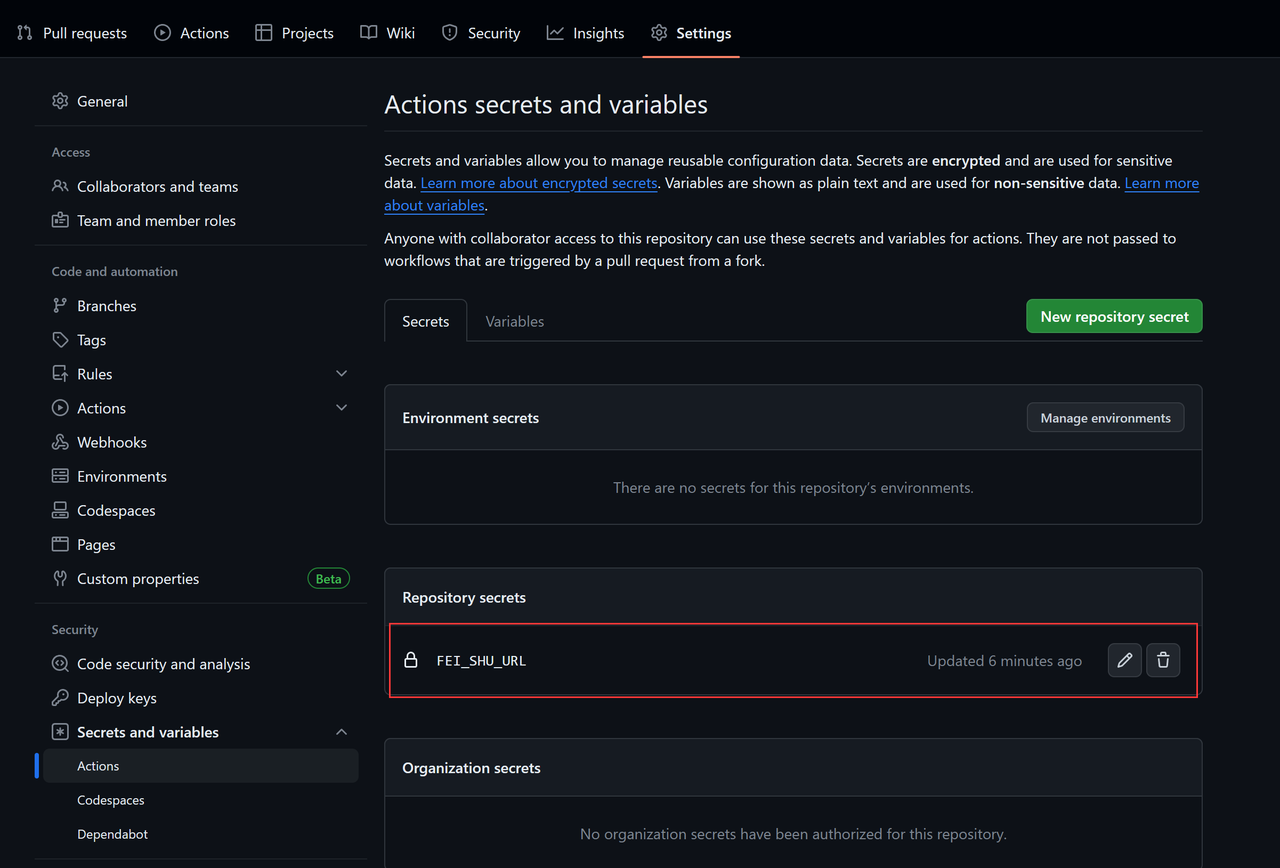1280x868 pixels.
Task: Click the trash delete icon for FEI_SHU_URL
Action: (x=1163, y=660)
